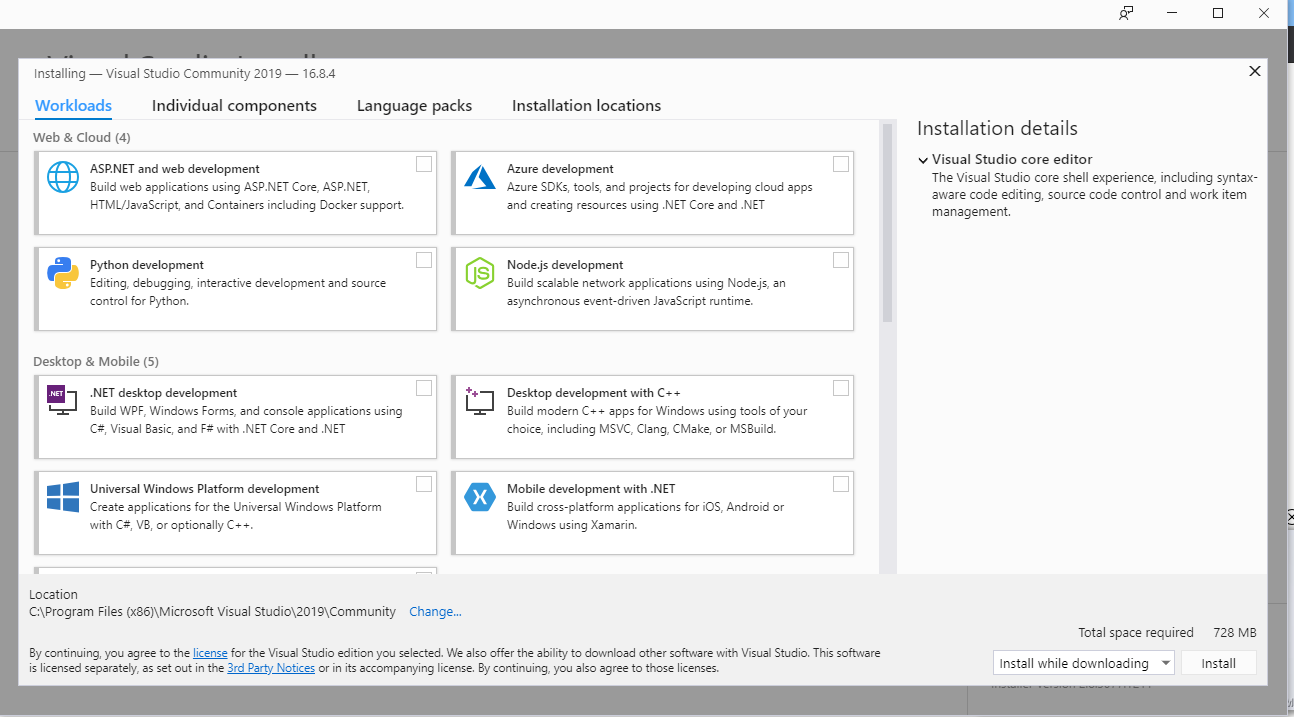Viewport: 1294px width, 717px height.
Task: Click the Mobile development with .NET title
Action: [591, 489]
